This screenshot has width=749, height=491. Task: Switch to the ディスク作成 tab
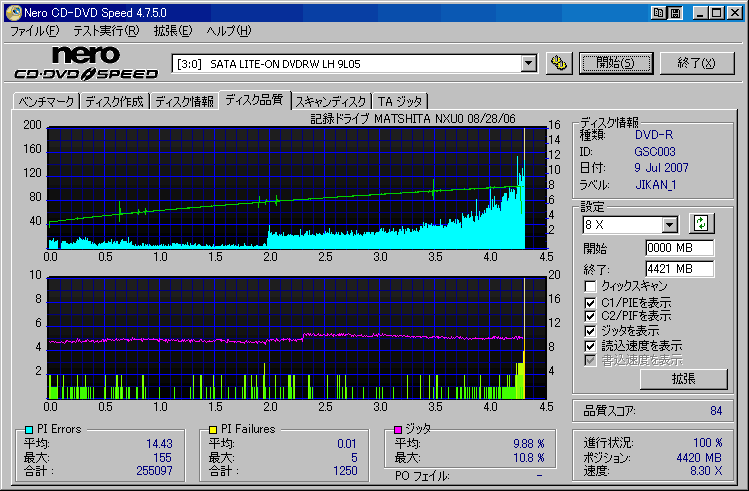click(x=115, y=101)
